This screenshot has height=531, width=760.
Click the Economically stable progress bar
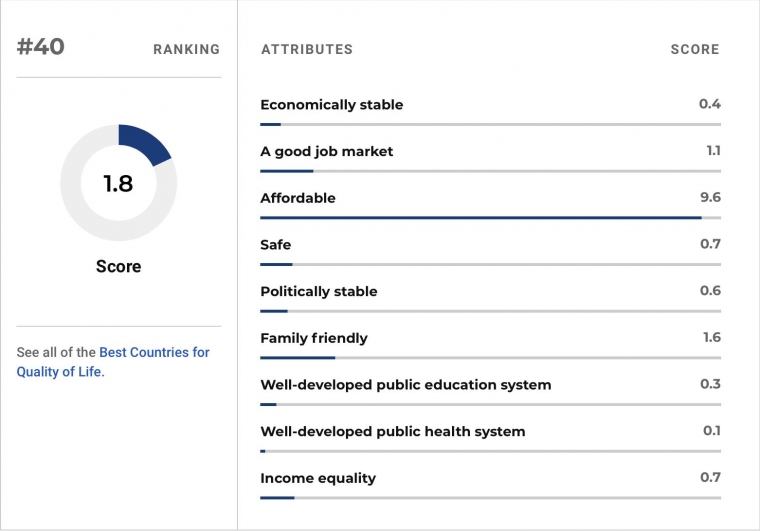pos(491,125)
